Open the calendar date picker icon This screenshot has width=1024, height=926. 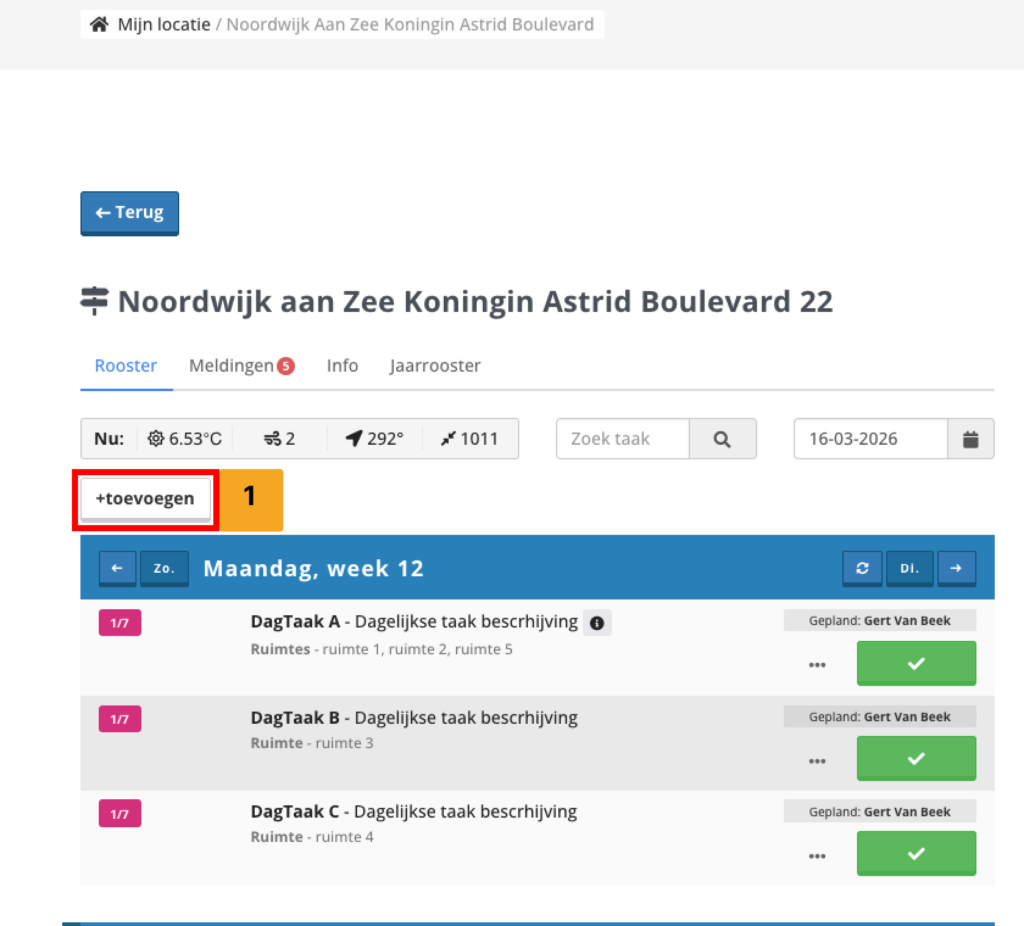click(x=970, y=439)
